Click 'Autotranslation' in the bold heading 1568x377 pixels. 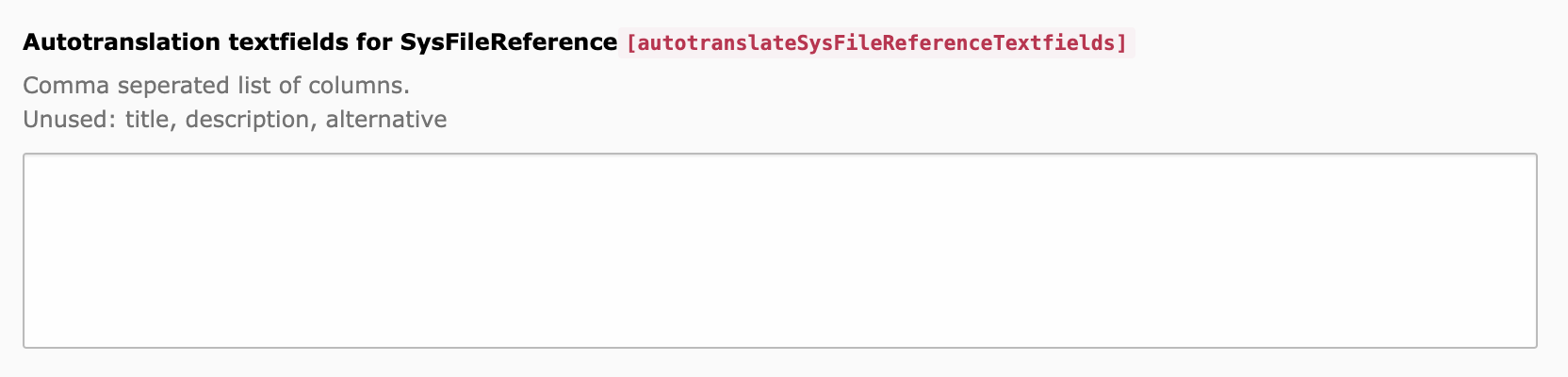(x=122, y=42)
